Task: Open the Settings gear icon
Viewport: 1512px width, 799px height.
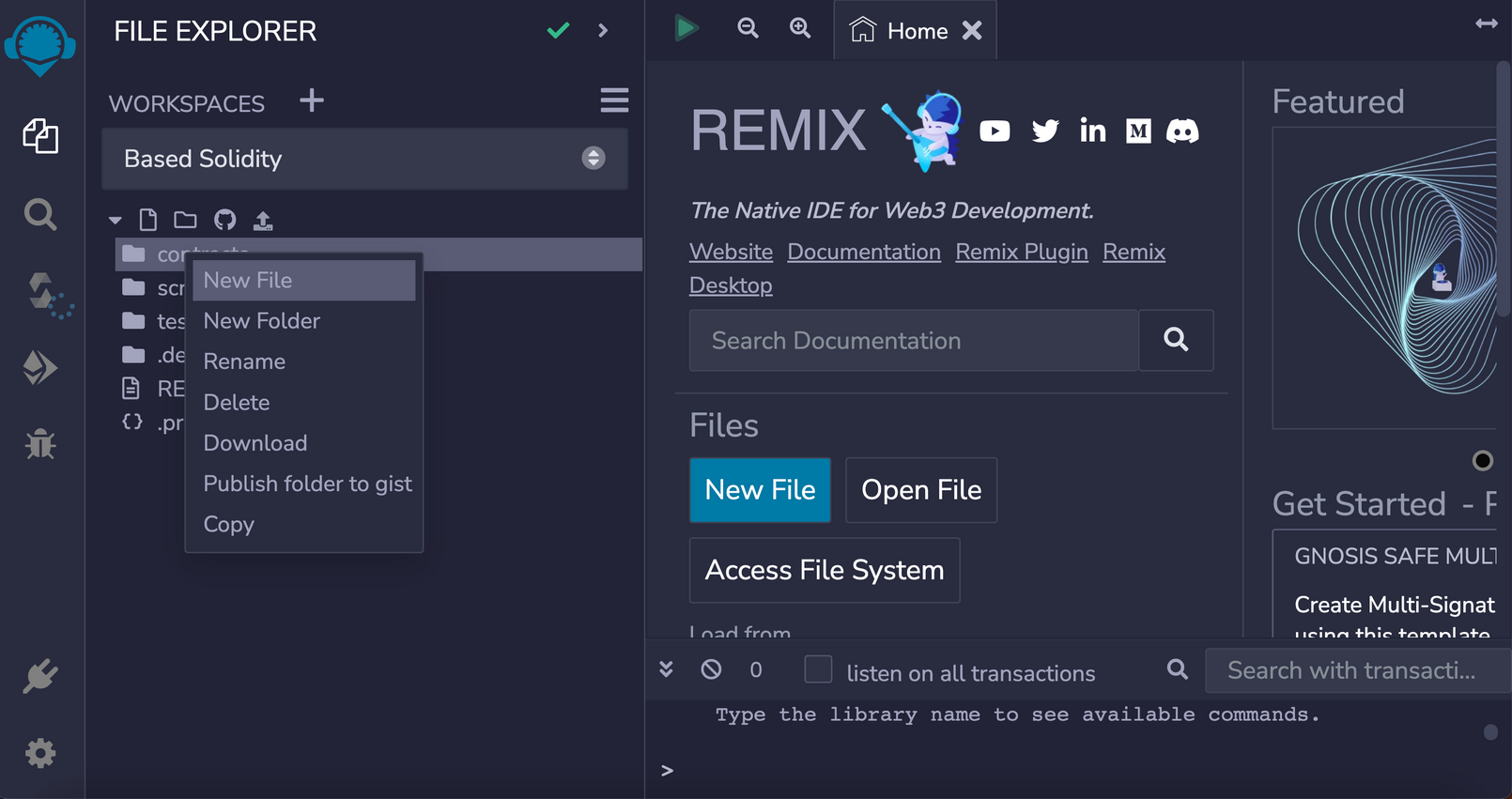Action: [40, 753]
